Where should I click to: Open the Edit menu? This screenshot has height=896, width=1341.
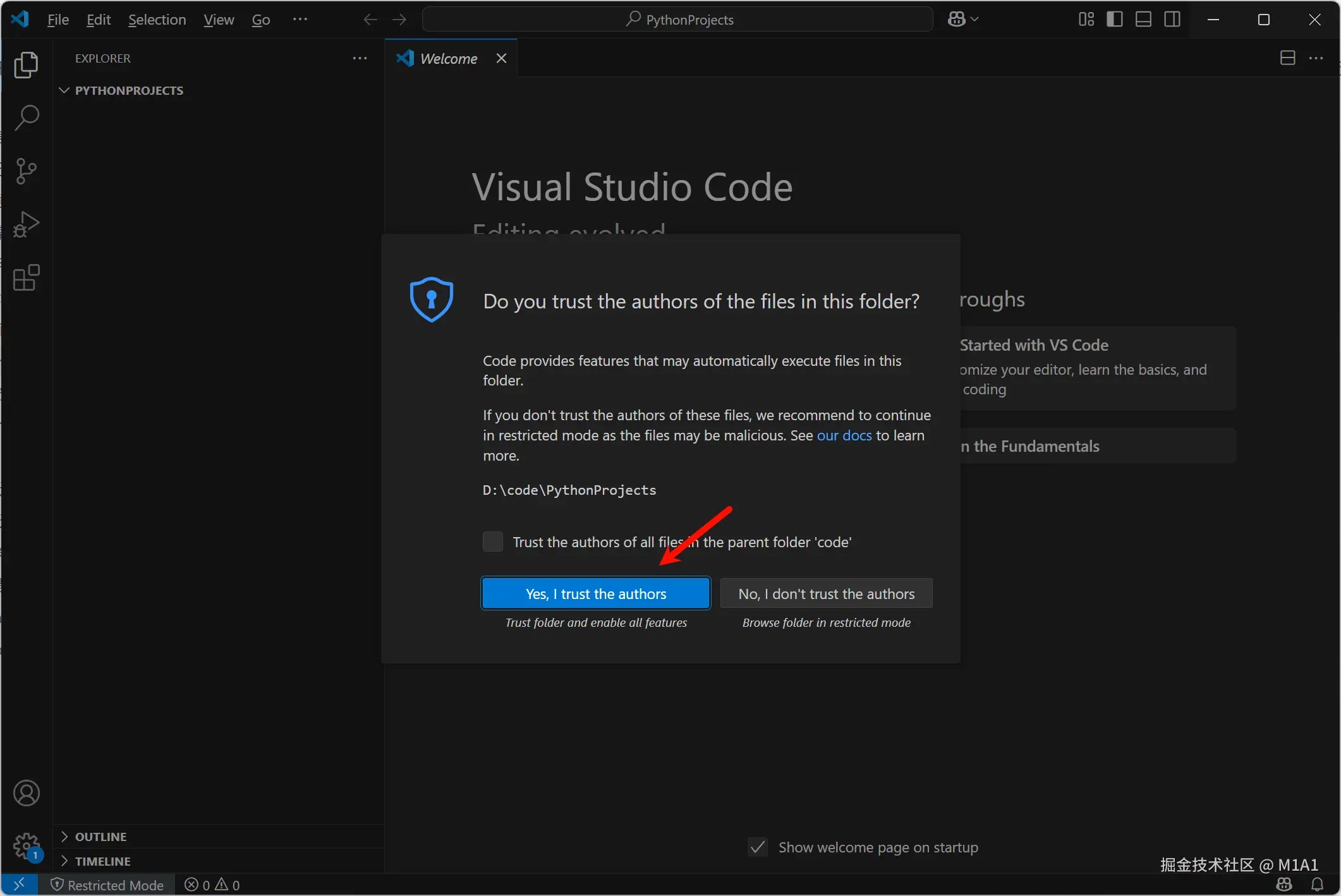[99, 20]
